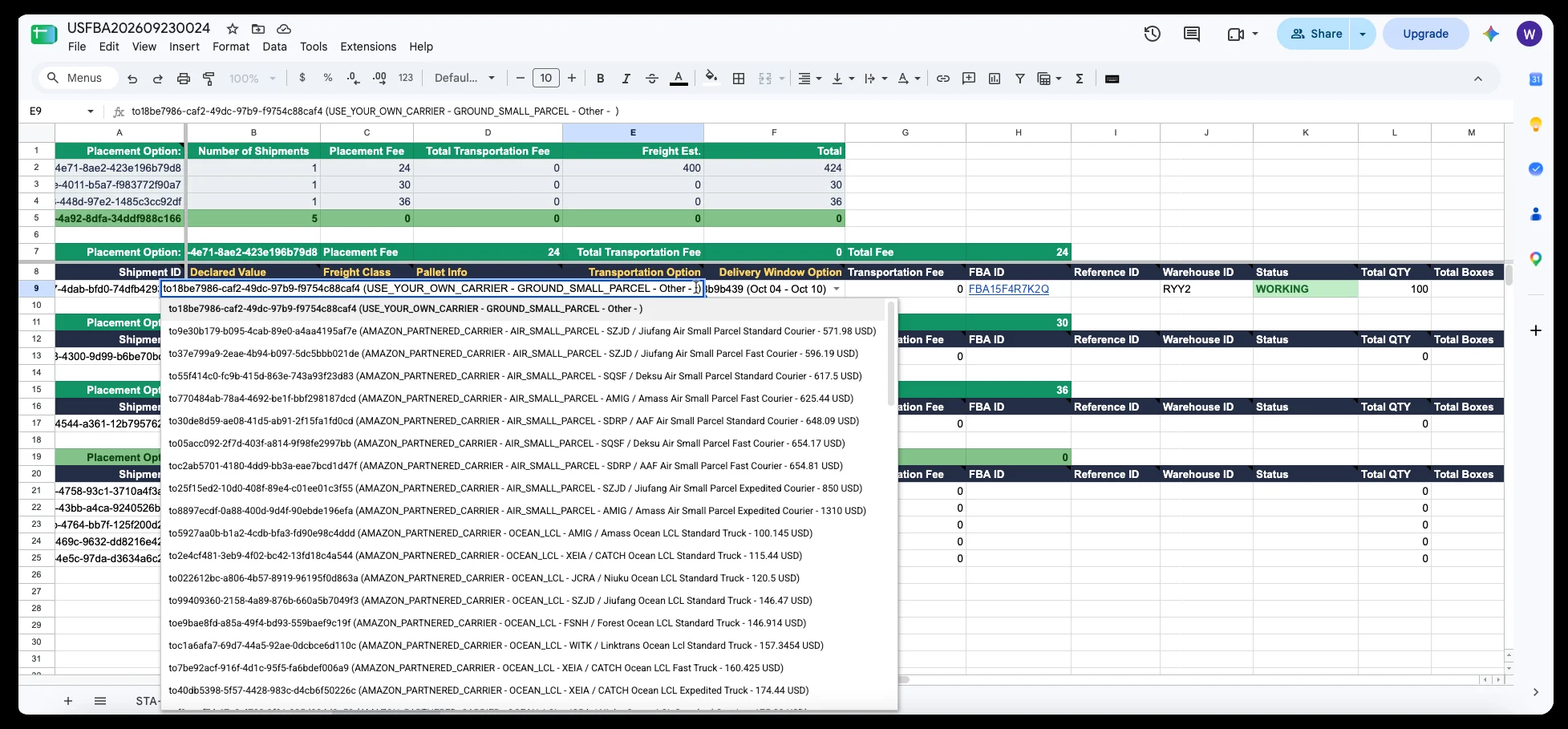
Task: Open the fill color picker
Action: pyautogui.click(x=711, y=78)
